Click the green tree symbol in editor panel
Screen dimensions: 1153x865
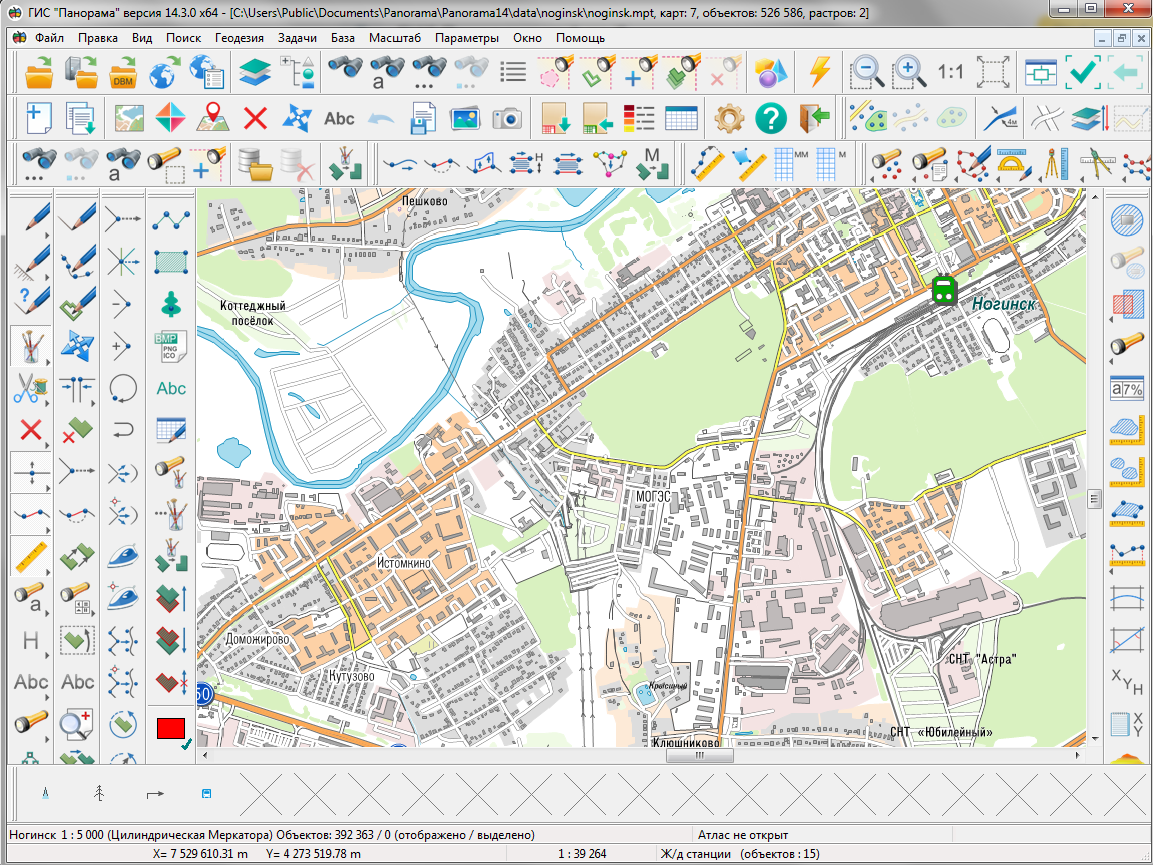point(171,303)
